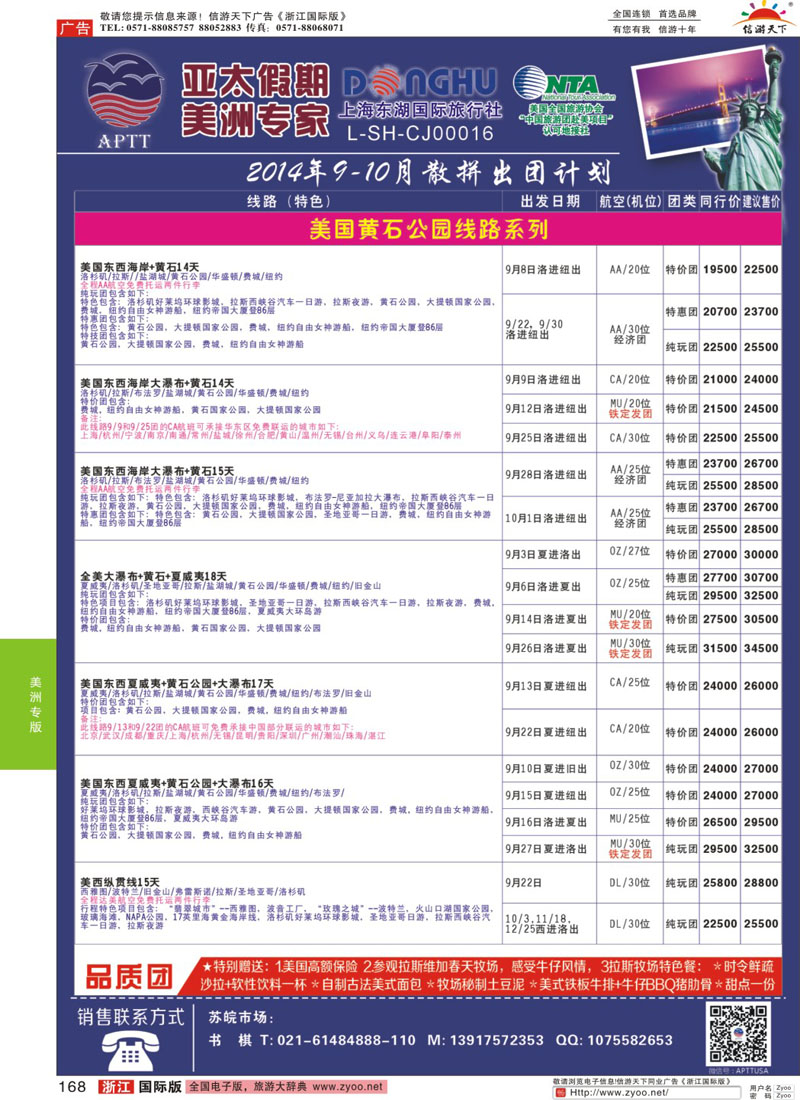The width and height of the screenshot is (800, 1100).
Task: Select route 美国东西海岸大瀑布+黄石14天
Action: point(157,383)
